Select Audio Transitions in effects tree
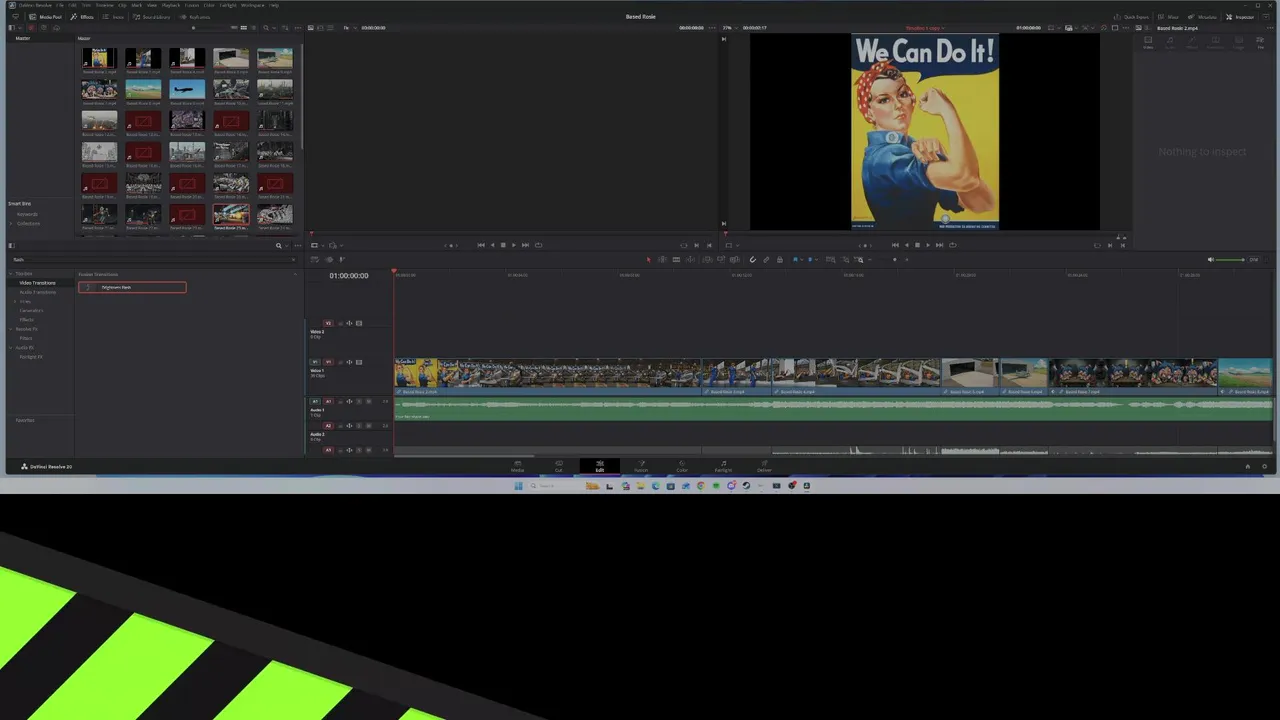Image resolution: width=1280 pixels, height=720 pixels. point(37,292)
